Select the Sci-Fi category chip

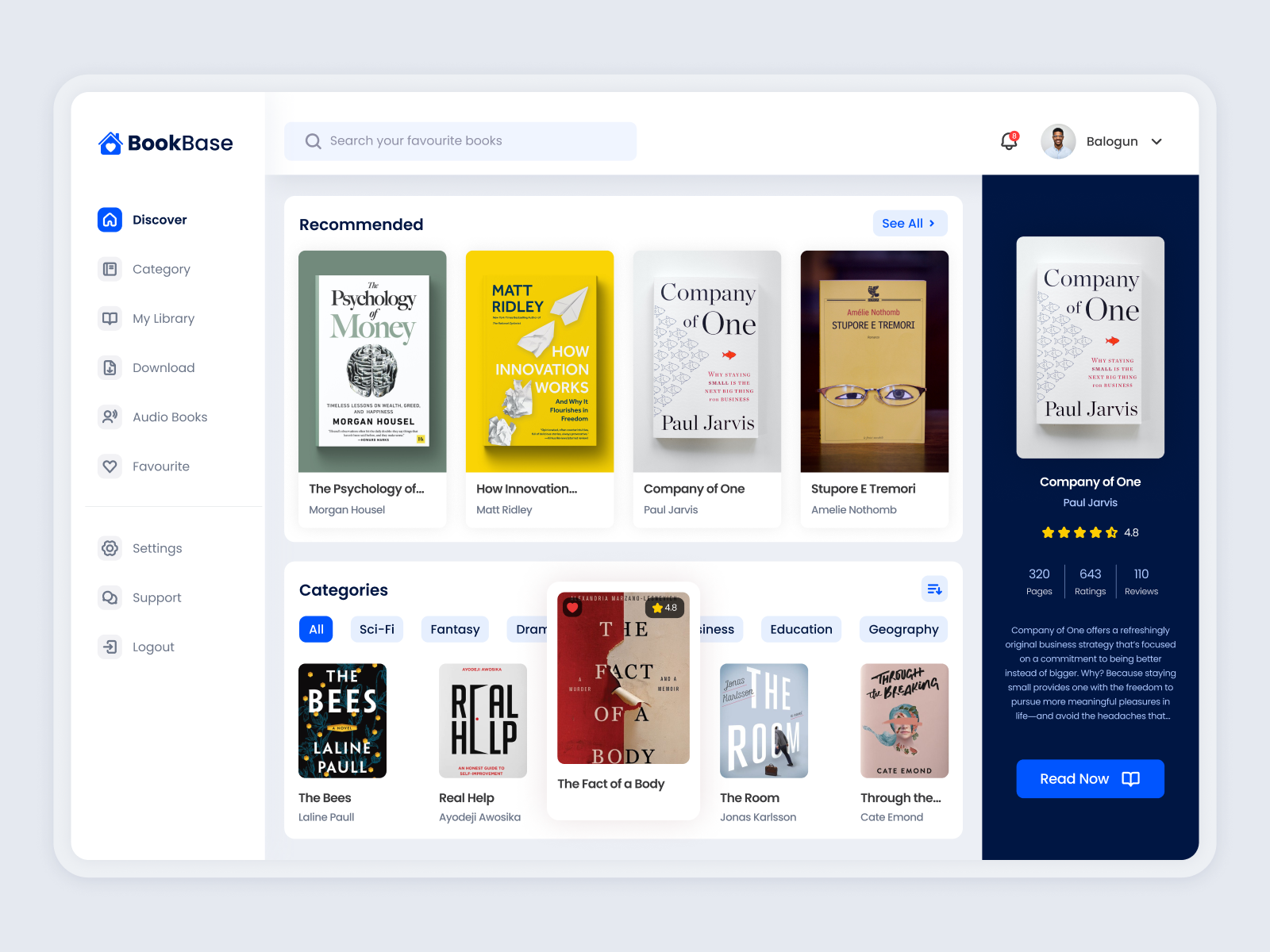pyautogui.click(x=376, y=629)
